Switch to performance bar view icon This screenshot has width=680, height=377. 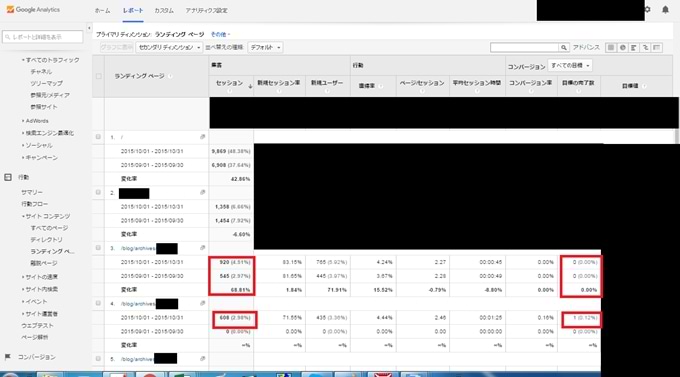[634, 47]
